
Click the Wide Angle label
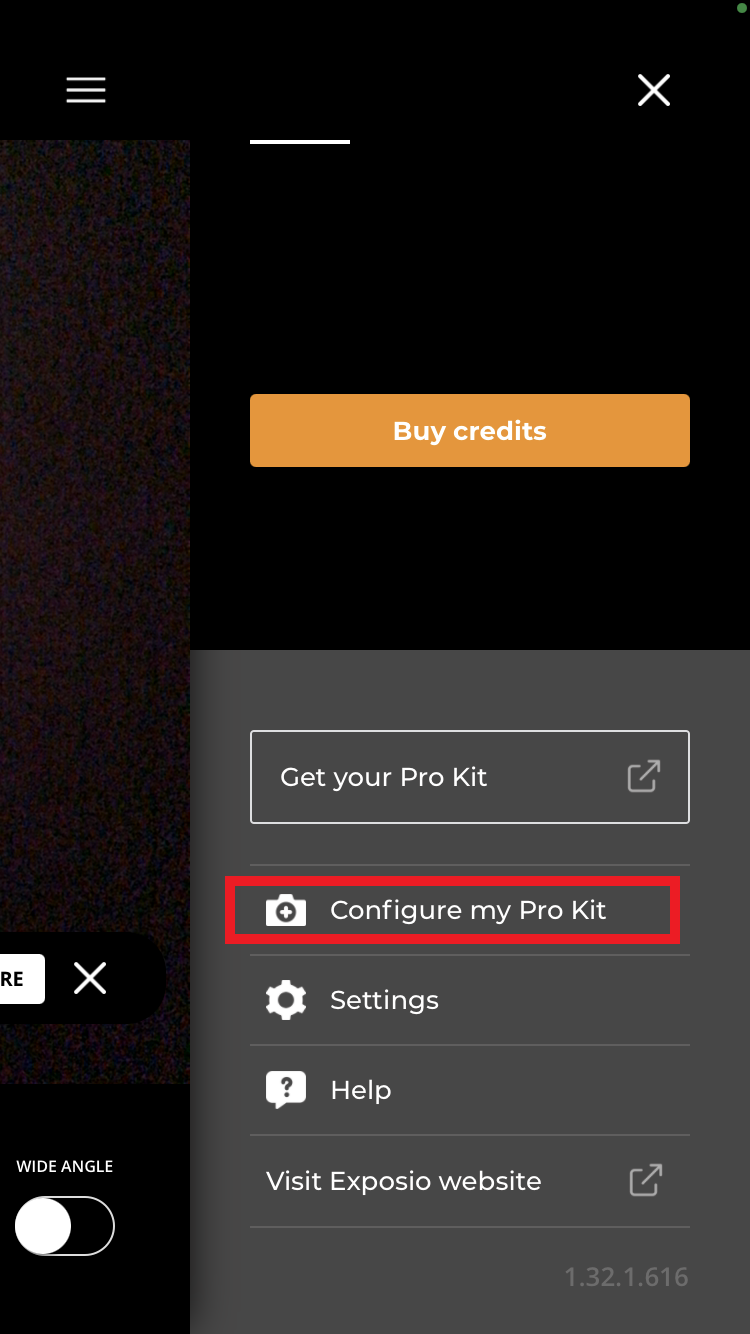tap(65, 1166)
